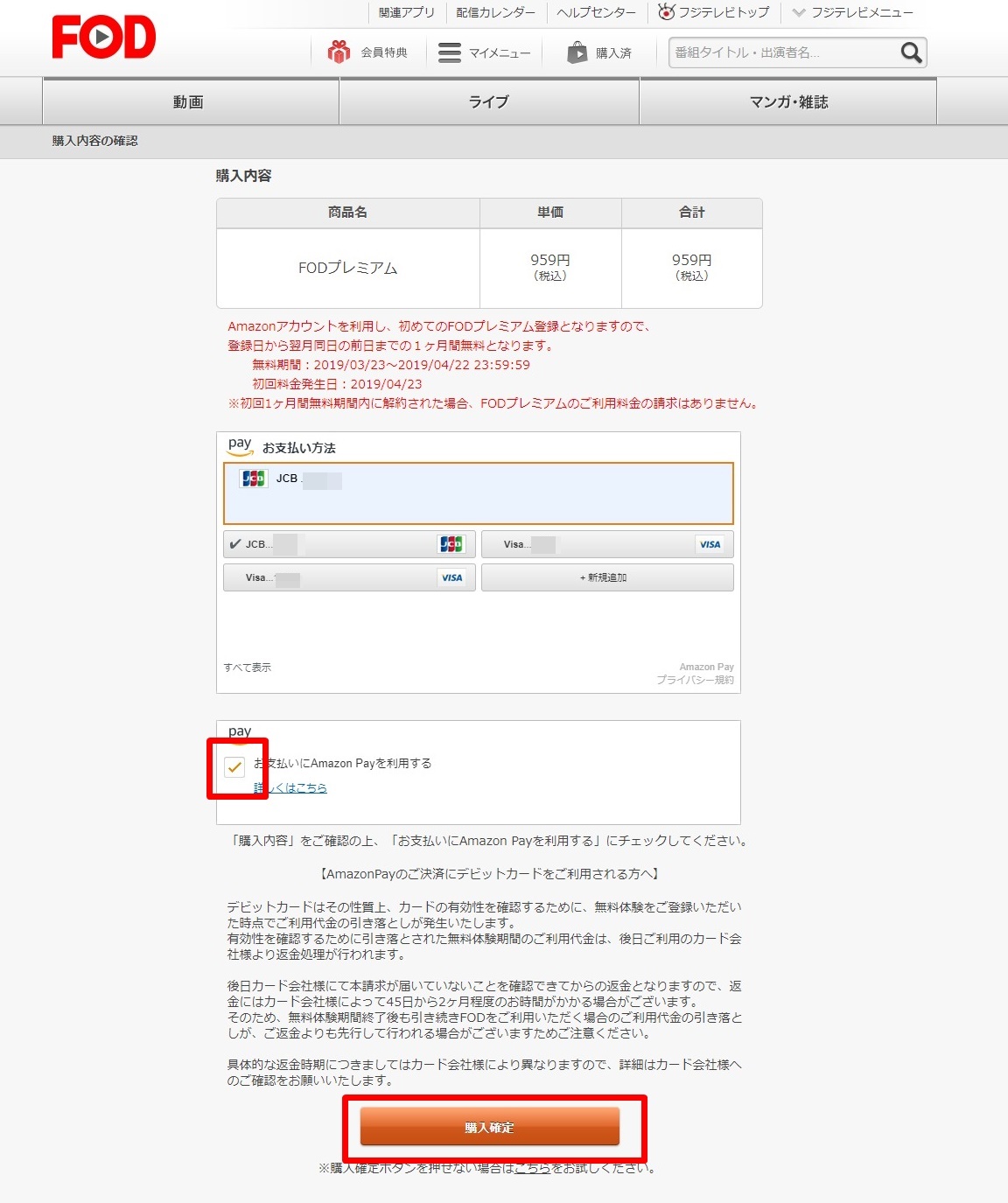
Task: Click the orange 購入確定 button
Action: [x=490, y=1127]
